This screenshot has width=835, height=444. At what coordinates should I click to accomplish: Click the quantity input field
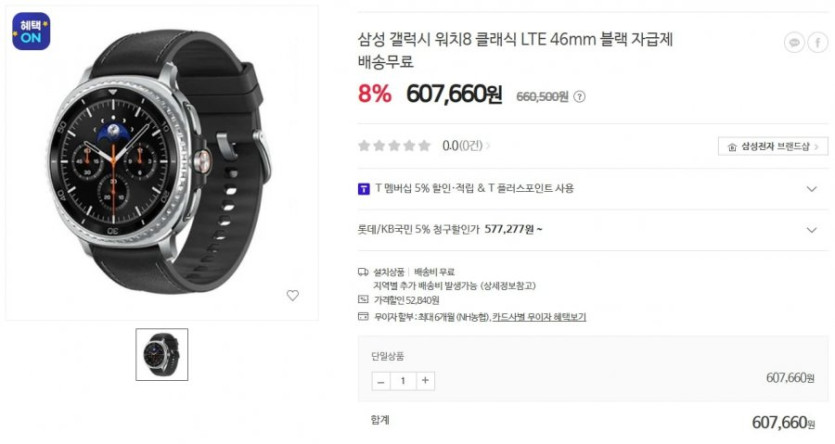pos(403,381)
